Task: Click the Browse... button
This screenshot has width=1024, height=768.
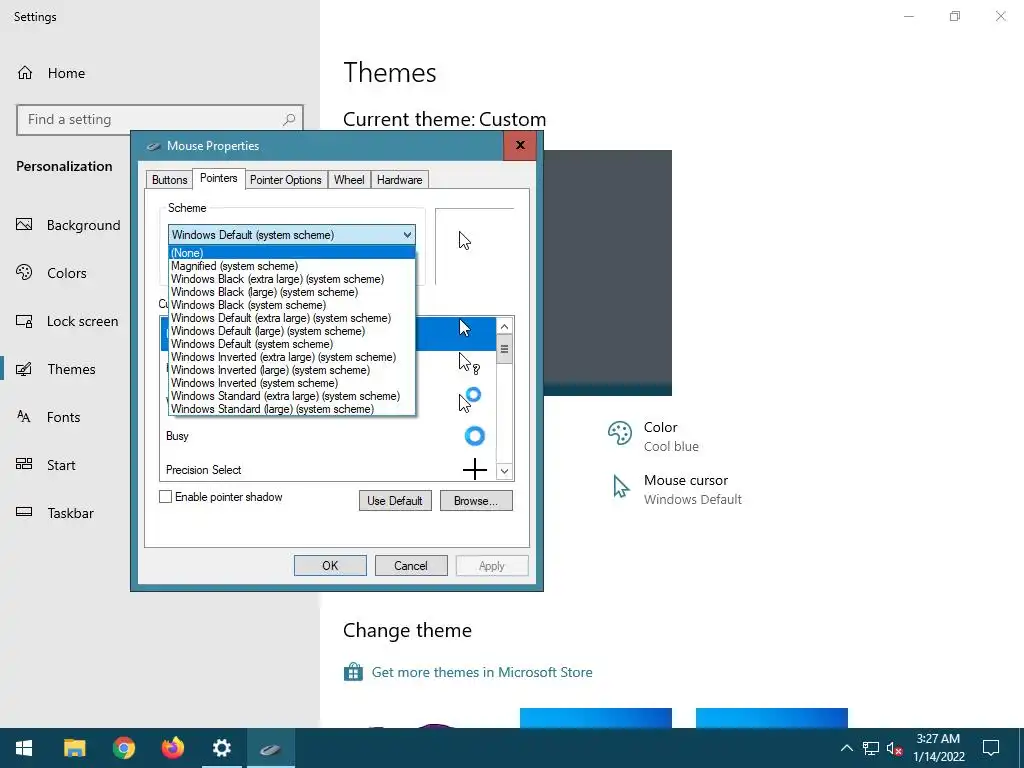Action: coord(476,501)
